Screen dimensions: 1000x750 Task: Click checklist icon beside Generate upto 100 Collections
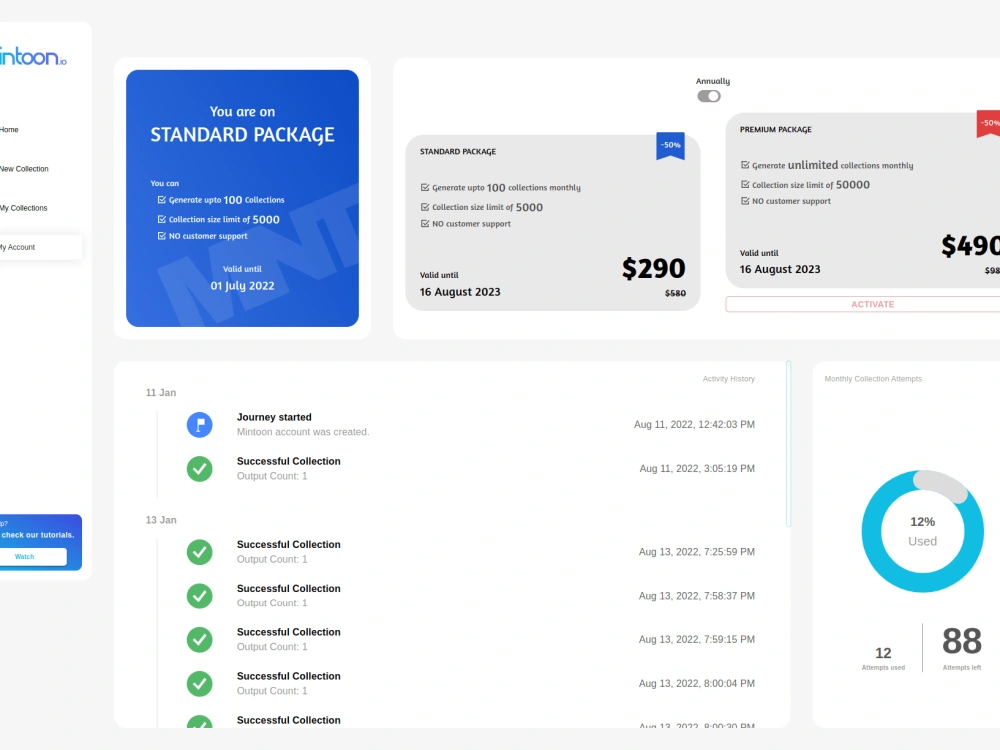pyautogui.click(x=163, y=199)
